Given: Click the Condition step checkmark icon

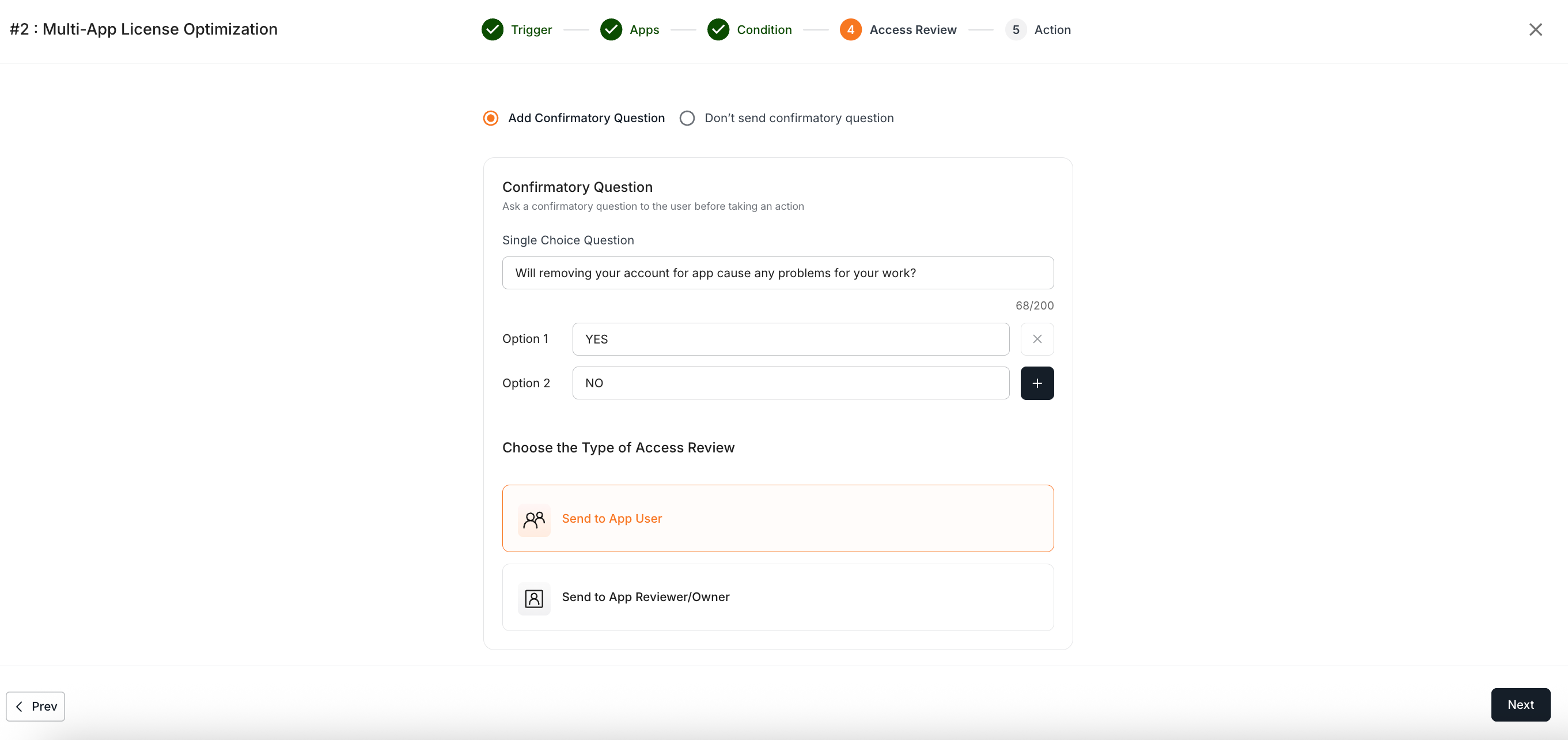Looking at the screenshot, I should point(718,29).
